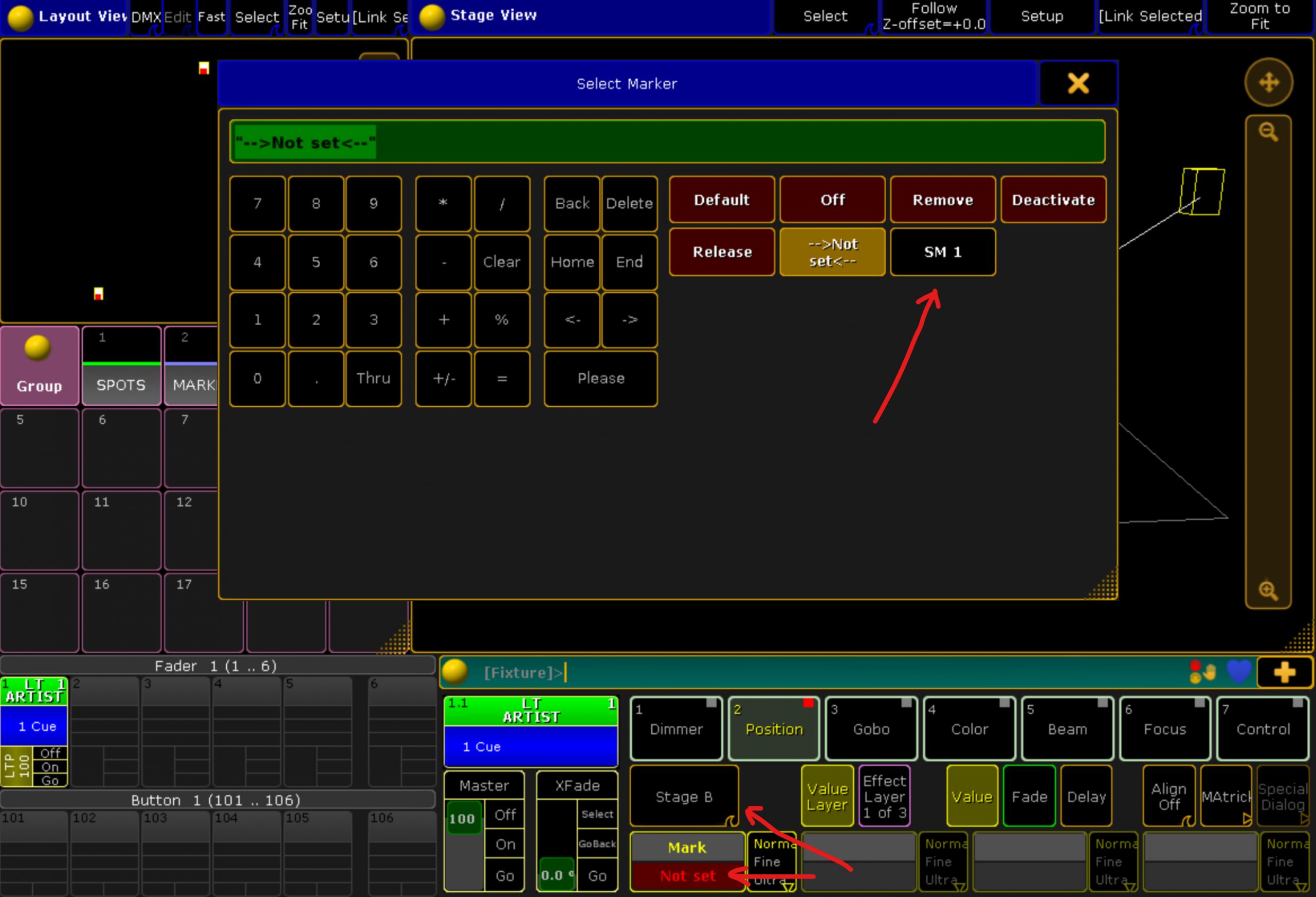Toggle Value Layer button
This screenshot has width=1316, height=897.
point(827,796)
